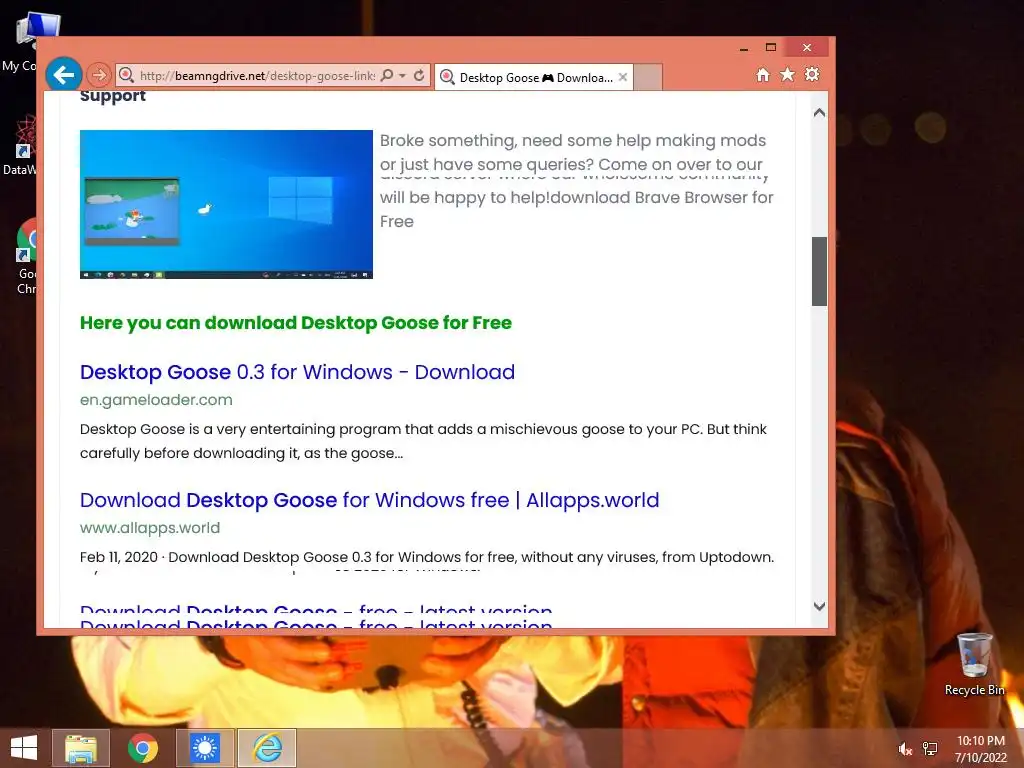The height and width of the screenshot is (768, 1024).
Task: Click the beamngdrive.net address field
Action: click(x=257, y=76)
